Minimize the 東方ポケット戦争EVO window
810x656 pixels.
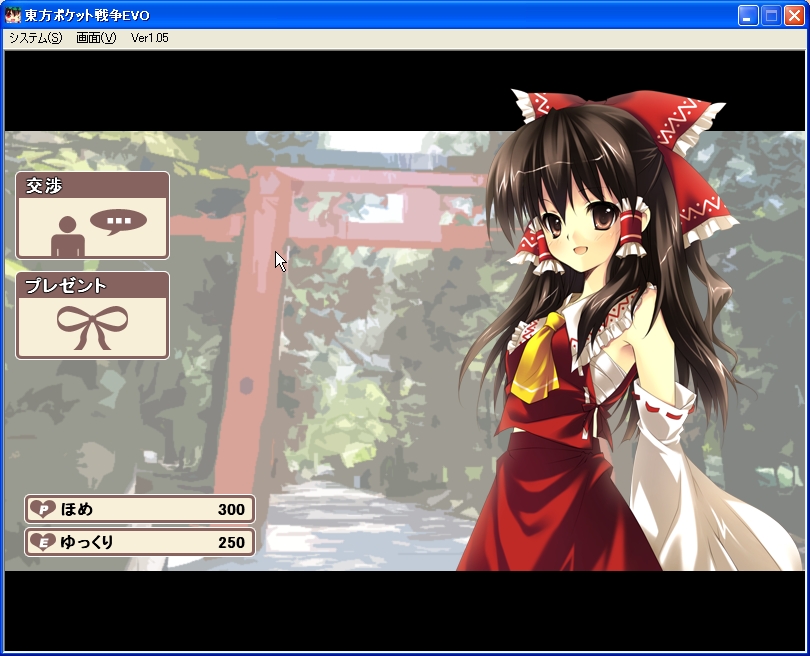tap(747, 15)
